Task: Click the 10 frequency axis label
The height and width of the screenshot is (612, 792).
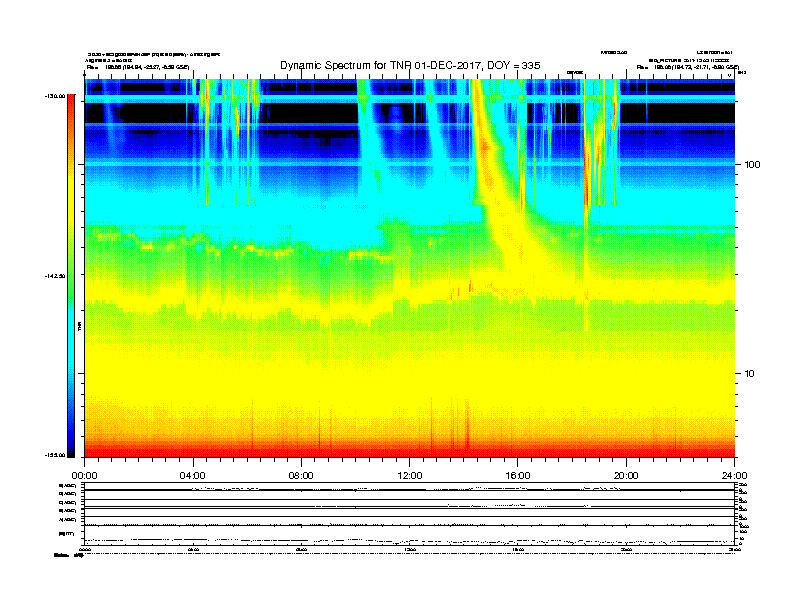Action: click(x=750, y=374)
